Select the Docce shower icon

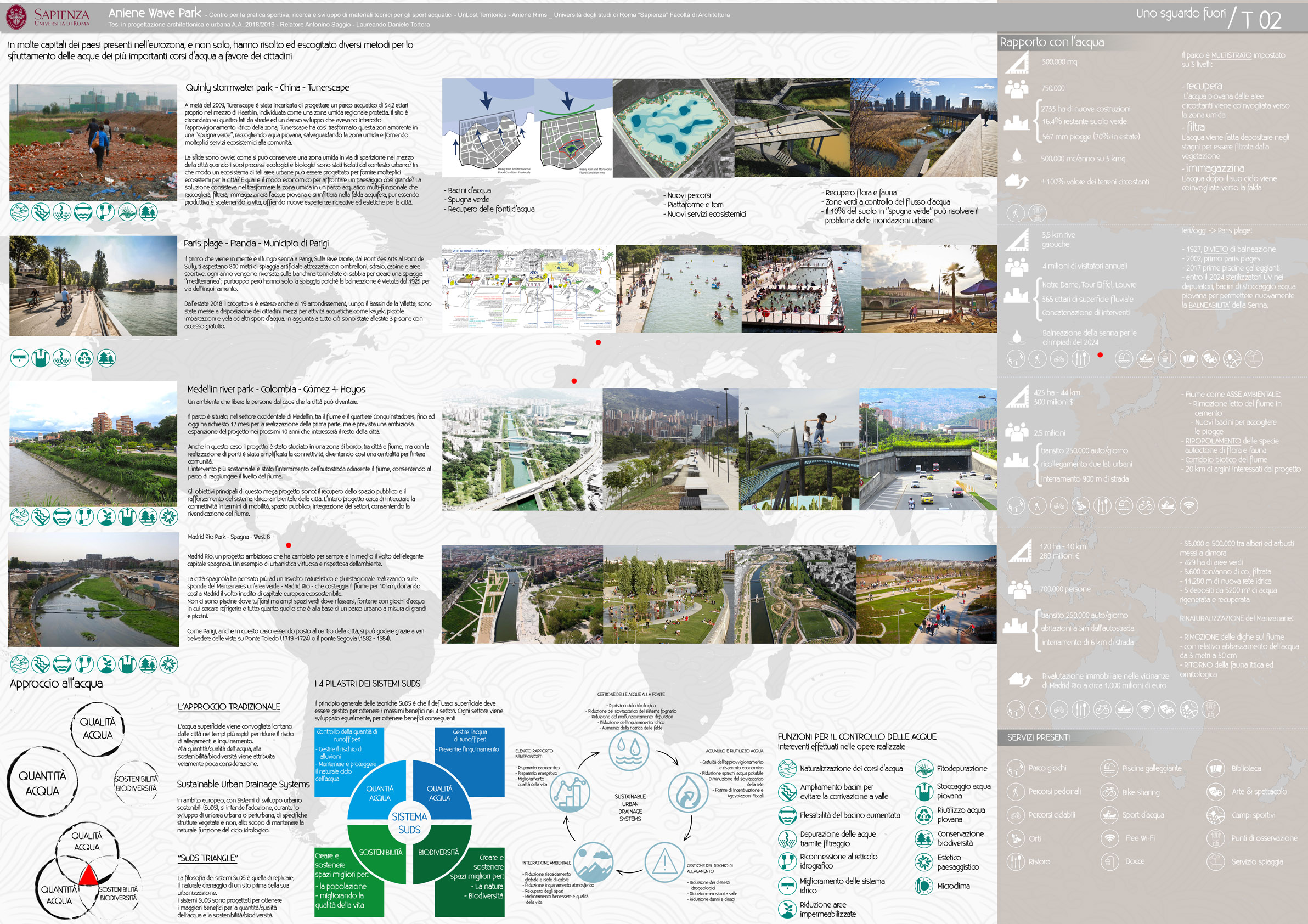[x=1109, y=861]
